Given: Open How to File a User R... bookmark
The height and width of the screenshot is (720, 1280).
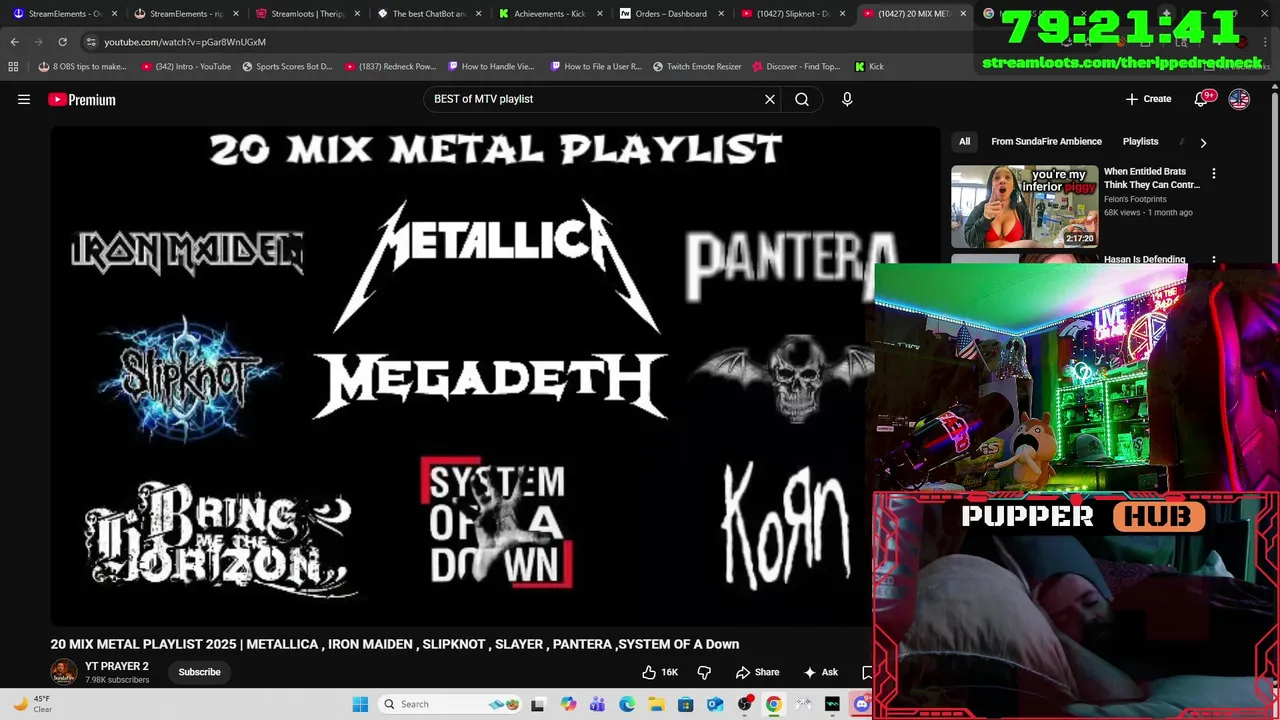Looking at the screenshot, I should click(x=596, y=67).
